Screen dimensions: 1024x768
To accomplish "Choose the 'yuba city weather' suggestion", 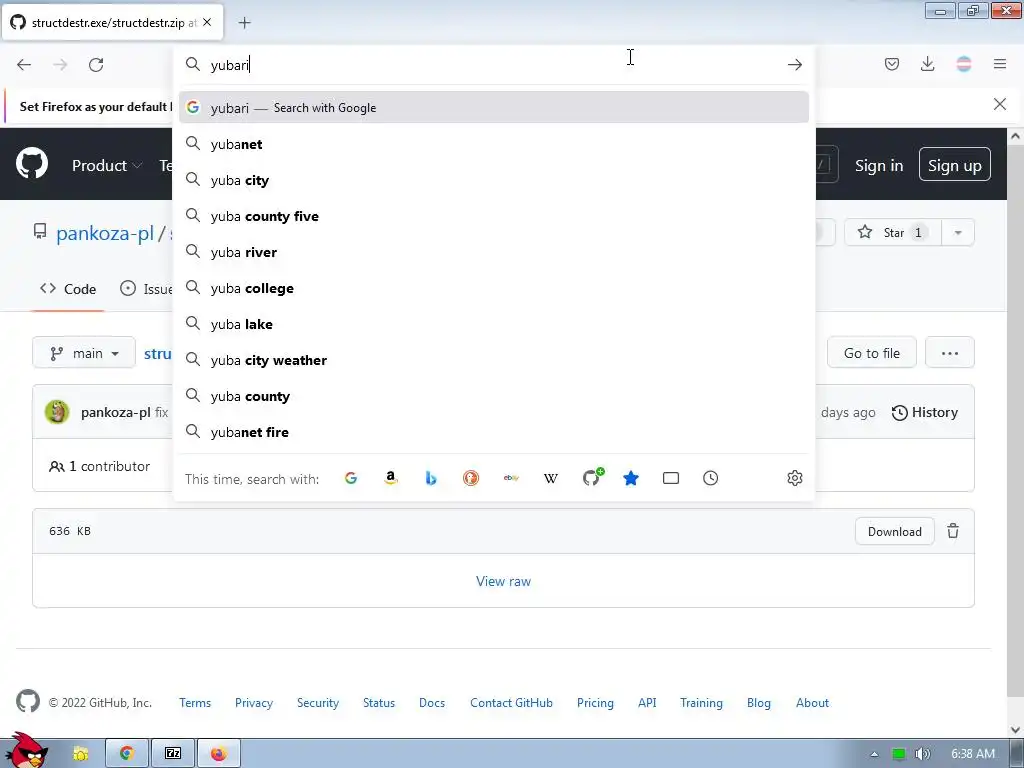I will point(494,359).
